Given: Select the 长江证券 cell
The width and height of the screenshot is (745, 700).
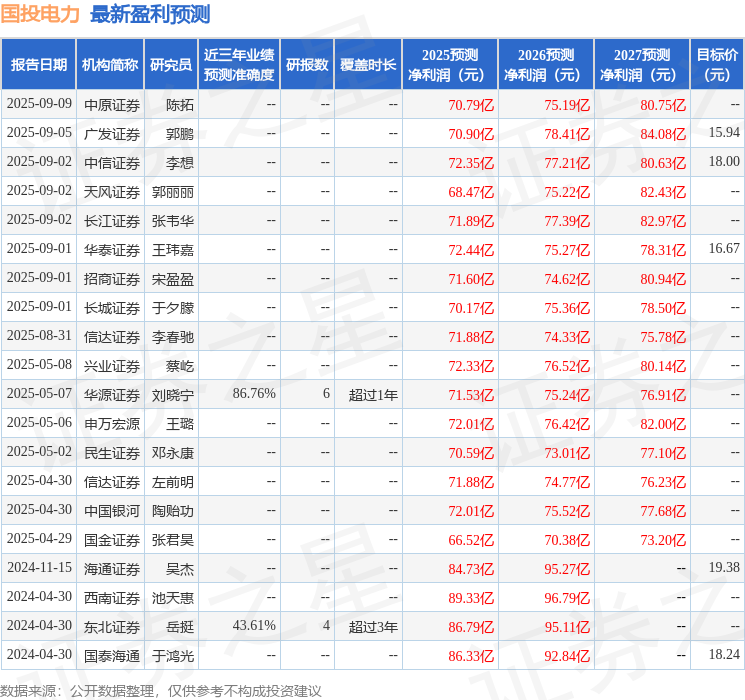Looking at the screenshot, I should click(112, 221).
